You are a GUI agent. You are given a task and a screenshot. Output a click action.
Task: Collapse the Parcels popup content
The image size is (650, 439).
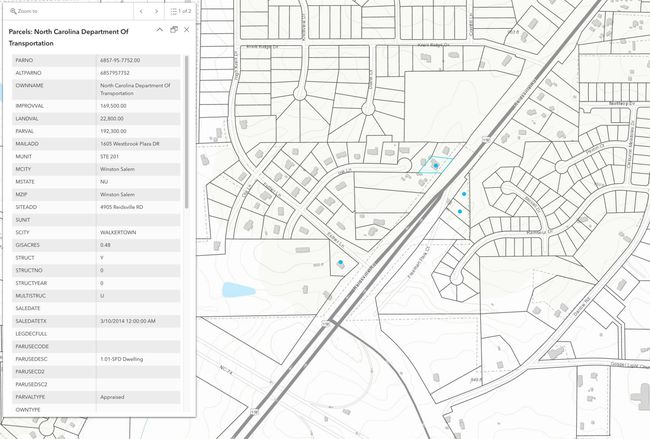[x=158, y=30]
